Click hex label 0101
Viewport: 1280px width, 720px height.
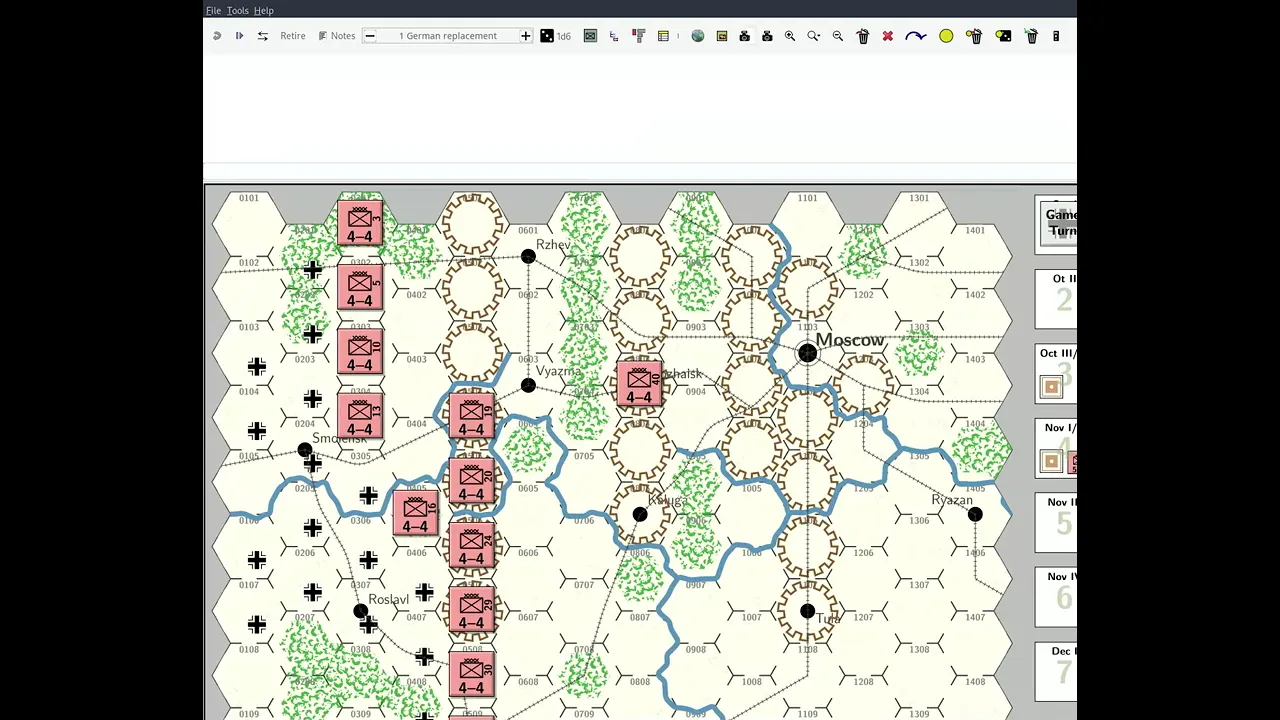248,198
